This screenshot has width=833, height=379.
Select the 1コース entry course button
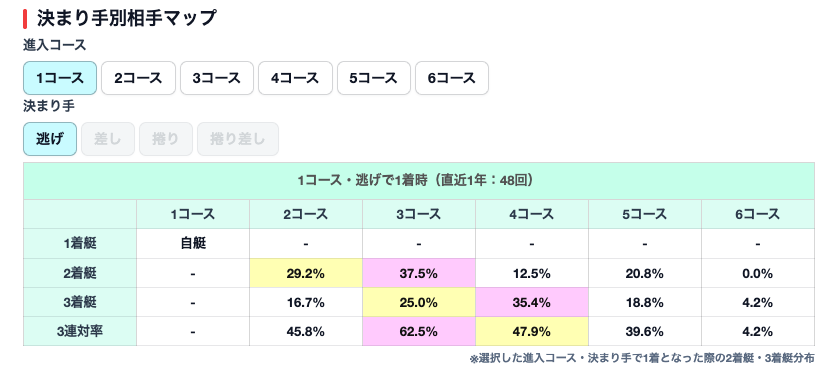(x=60, y=78)
